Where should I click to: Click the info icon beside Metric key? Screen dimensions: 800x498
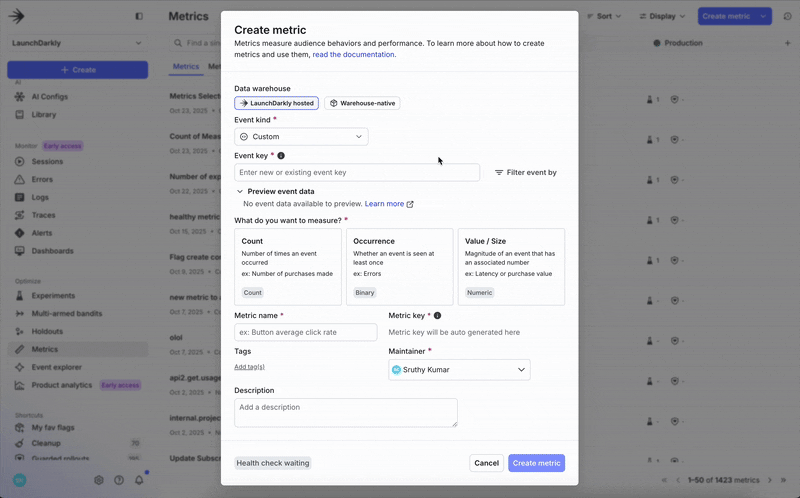click(x=437, y=315)
